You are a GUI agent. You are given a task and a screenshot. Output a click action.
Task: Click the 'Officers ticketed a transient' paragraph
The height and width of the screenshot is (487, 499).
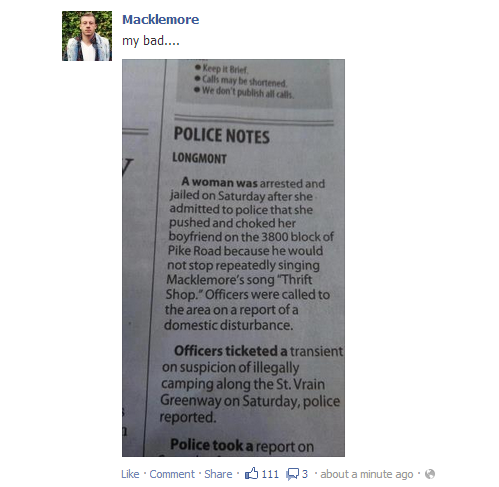pyautogui.click(x=251, y=384)
